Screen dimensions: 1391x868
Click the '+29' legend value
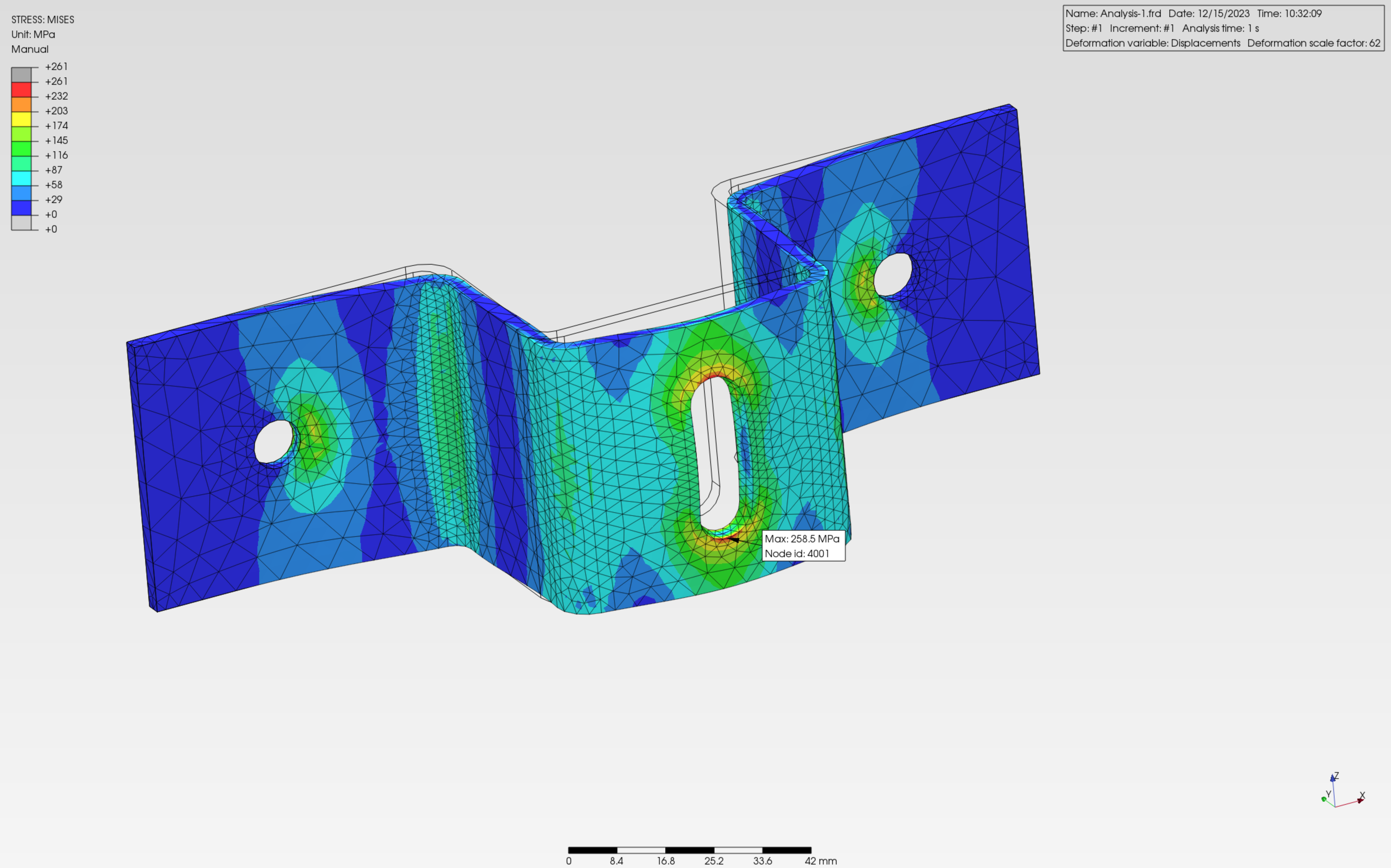[x=53, y=200]
